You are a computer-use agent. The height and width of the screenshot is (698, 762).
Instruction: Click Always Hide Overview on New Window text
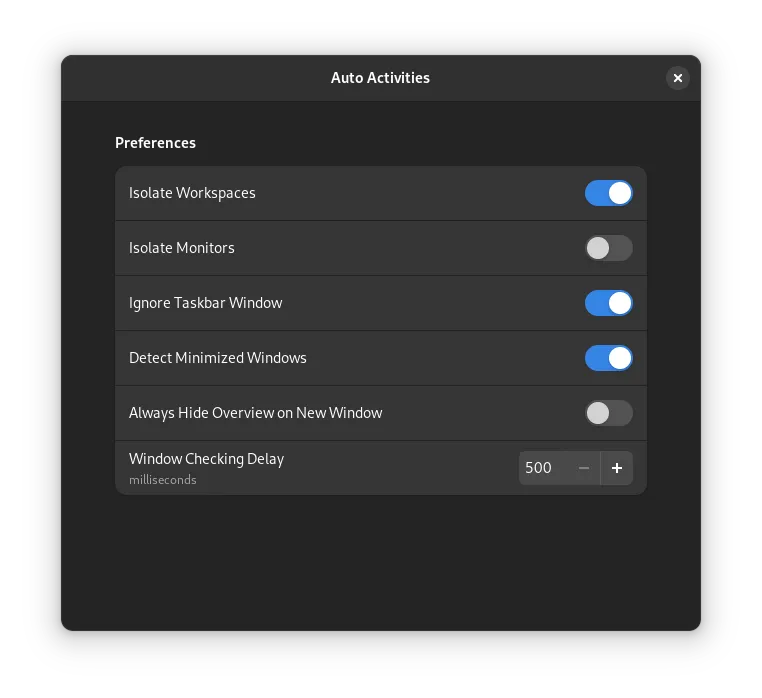coord(256,413)
